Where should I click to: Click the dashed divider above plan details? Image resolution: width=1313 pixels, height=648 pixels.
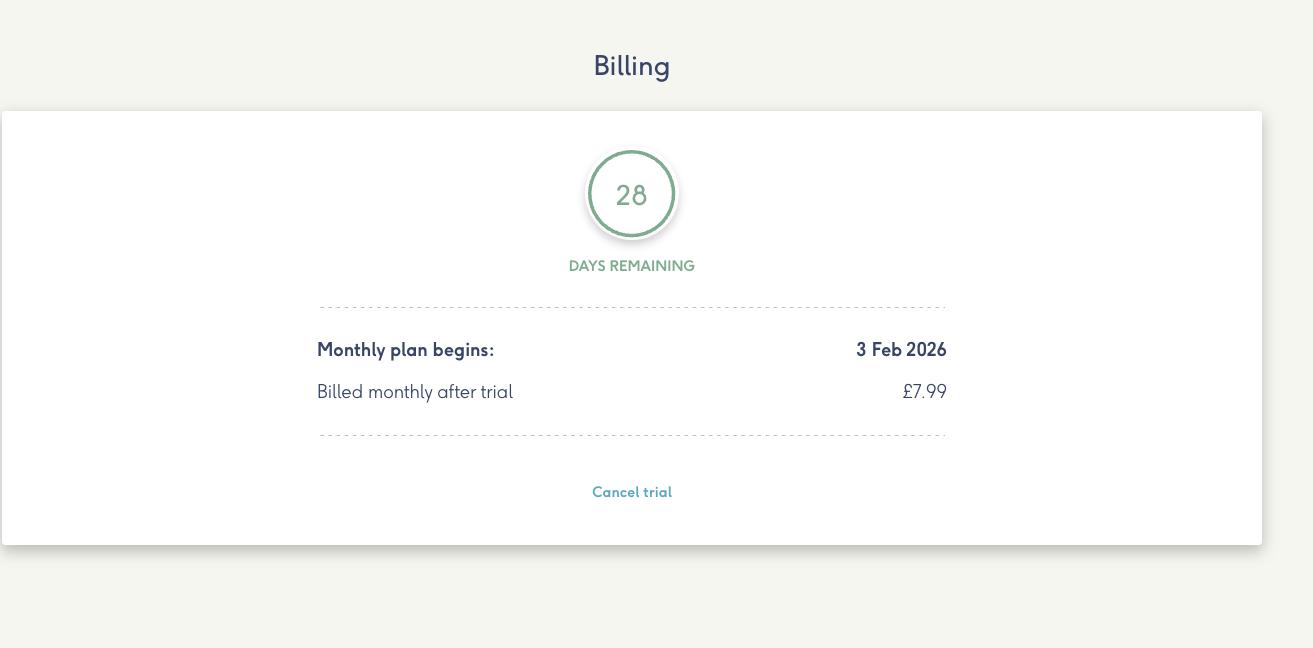tap(631, 307)
